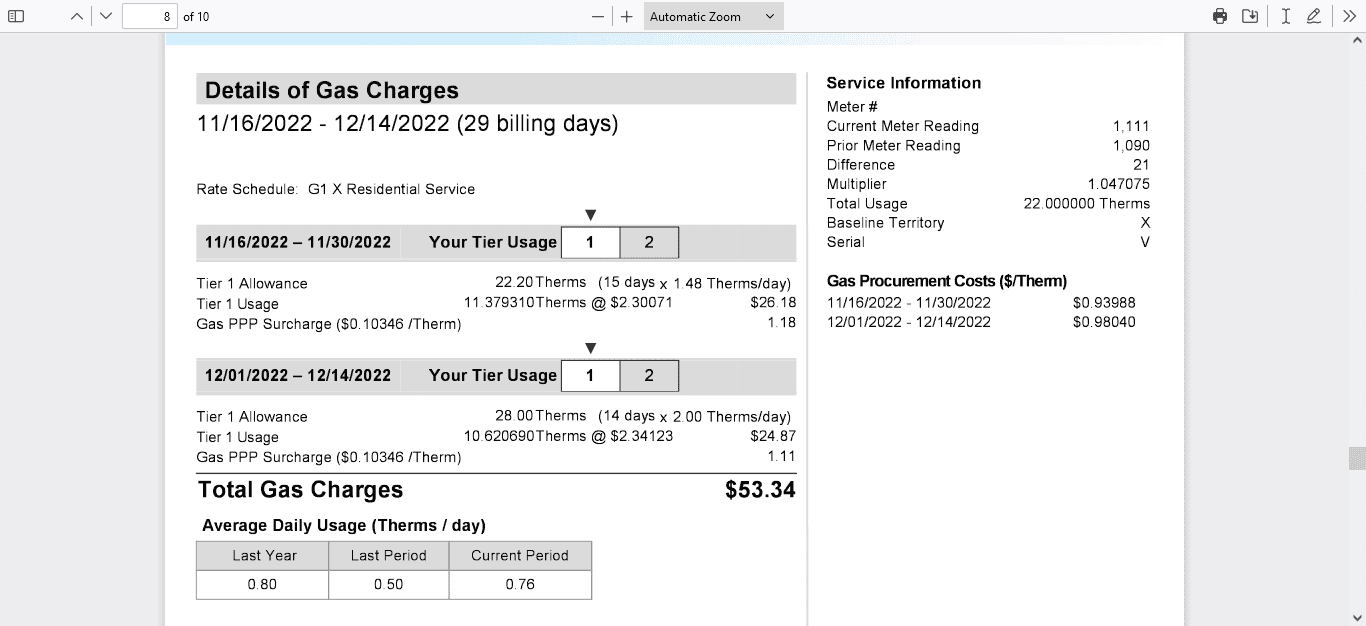
Task: Click the vertical scrollbar thumb
Action: click(1357, 458)
